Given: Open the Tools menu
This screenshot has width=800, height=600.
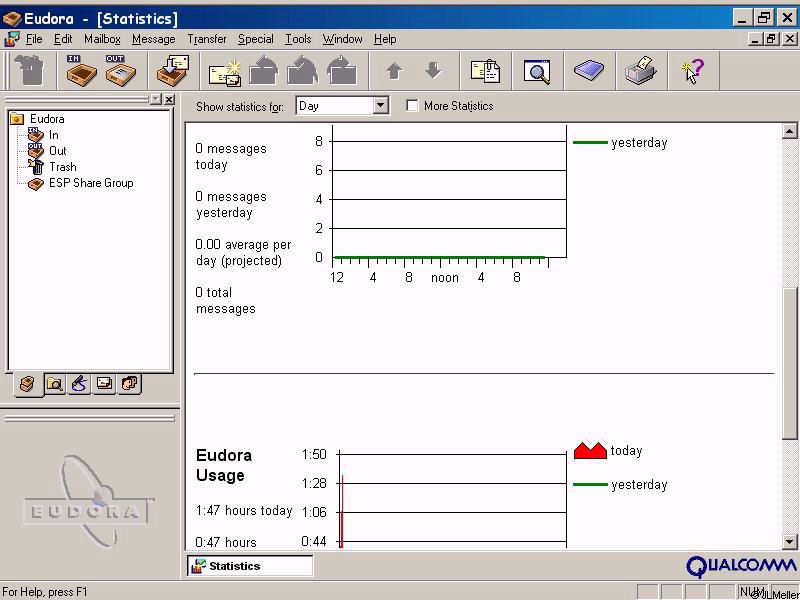Looking at the screenshot, I should (x=298, y=39).
